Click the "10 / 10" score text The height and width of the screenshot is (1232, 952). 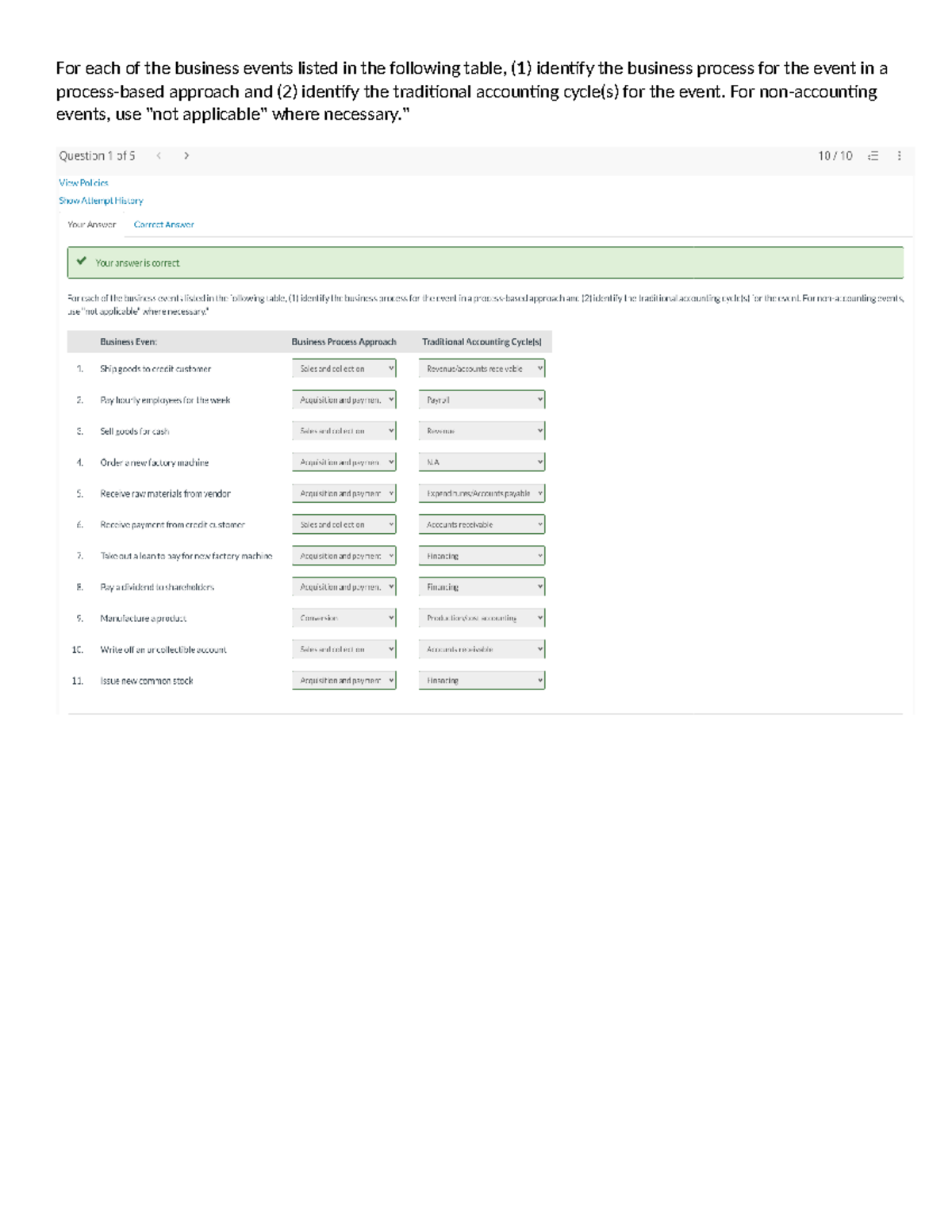click(835, 155)
